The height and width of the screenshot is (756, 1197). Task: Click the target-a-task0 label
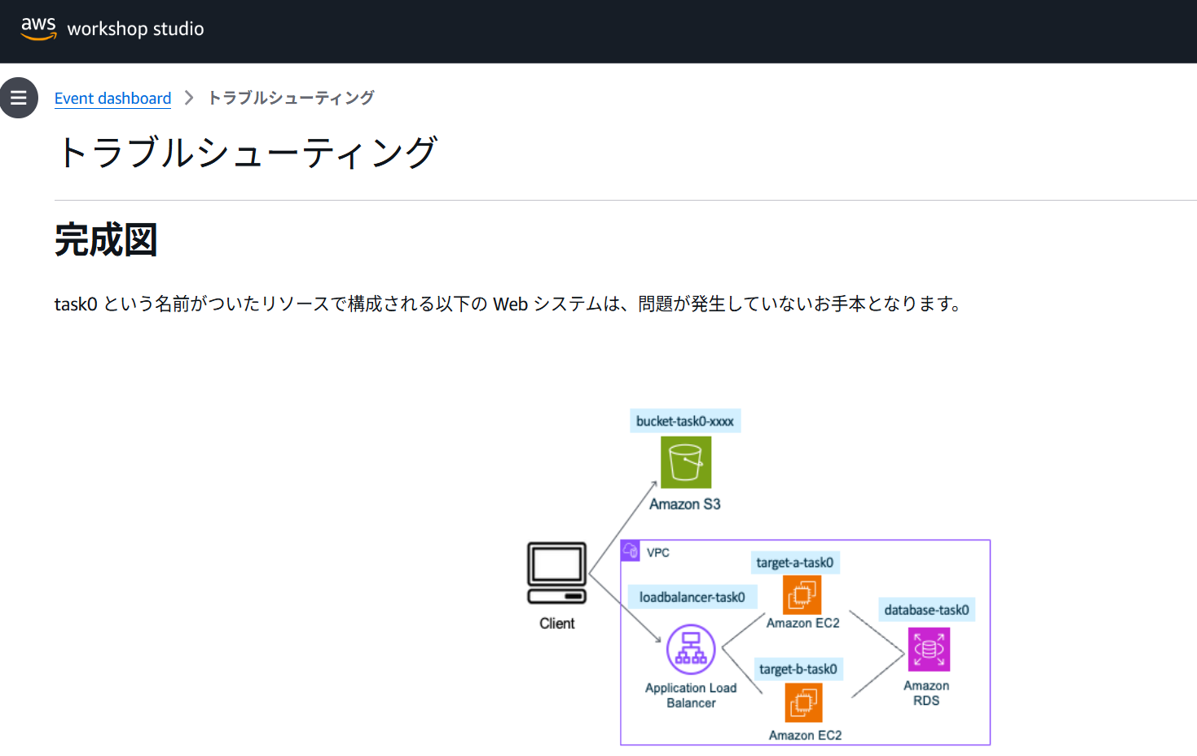(x=796, y=562)
